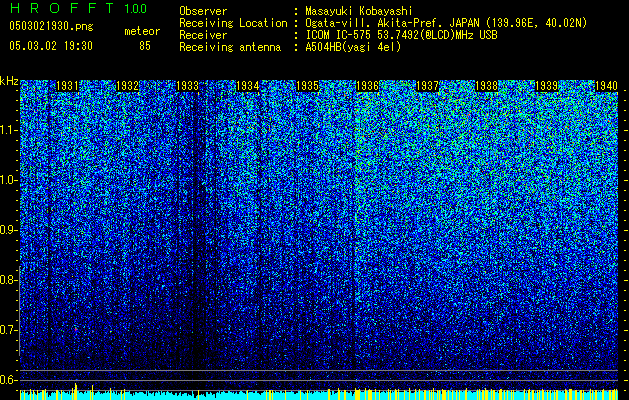Click the 0.8 frequency axis label
629x400 pixels.
(8, 280)
